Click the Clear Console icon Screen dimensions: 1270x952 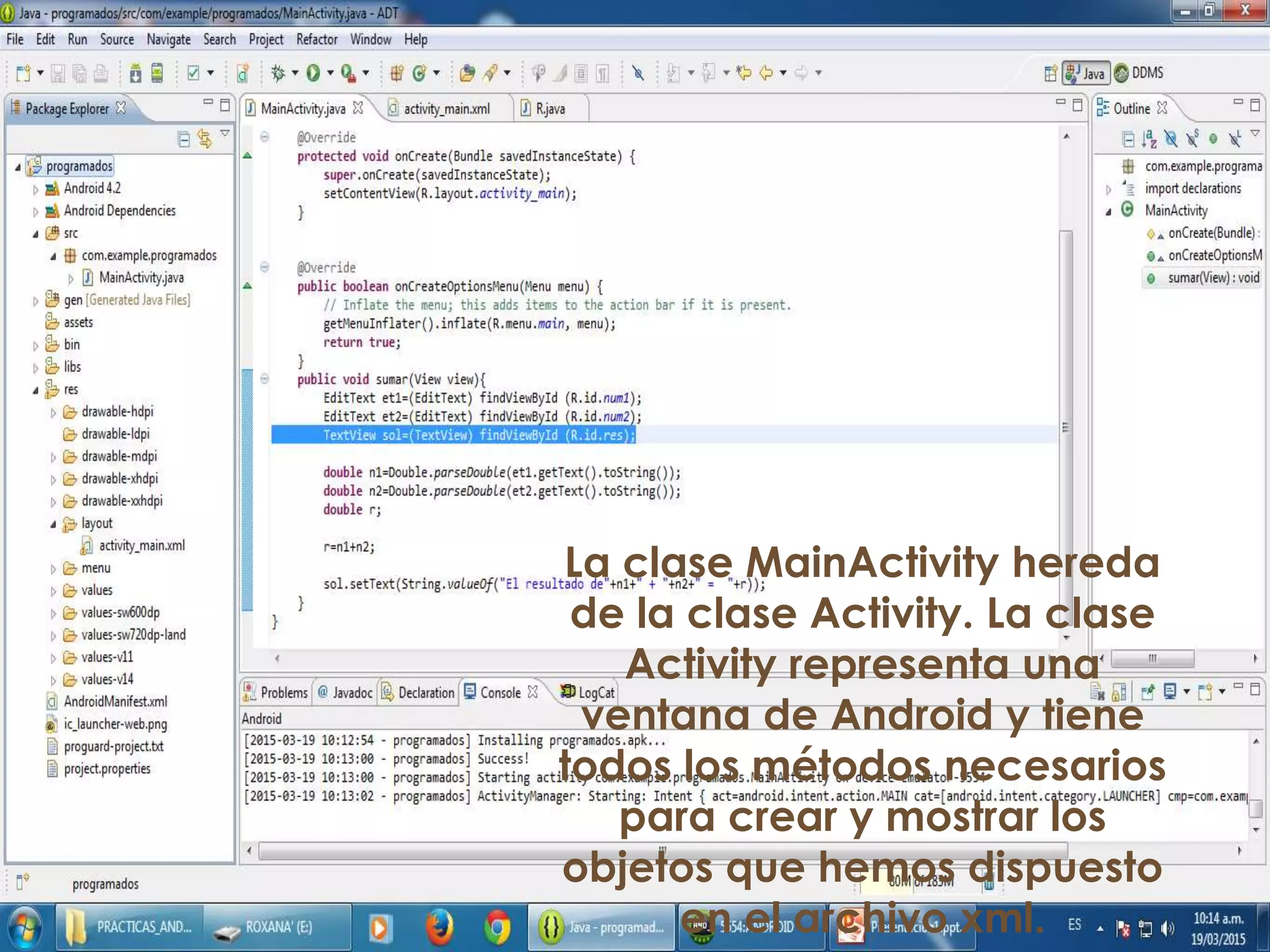pyautogui.click(x=1097, y=692)
